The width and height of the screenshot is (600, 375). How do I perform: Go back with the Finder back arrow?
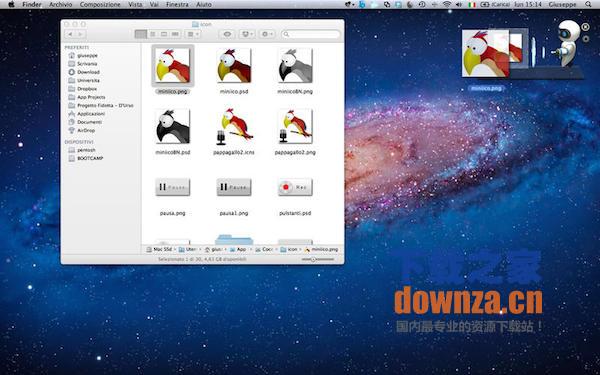(x=70, y=34)
